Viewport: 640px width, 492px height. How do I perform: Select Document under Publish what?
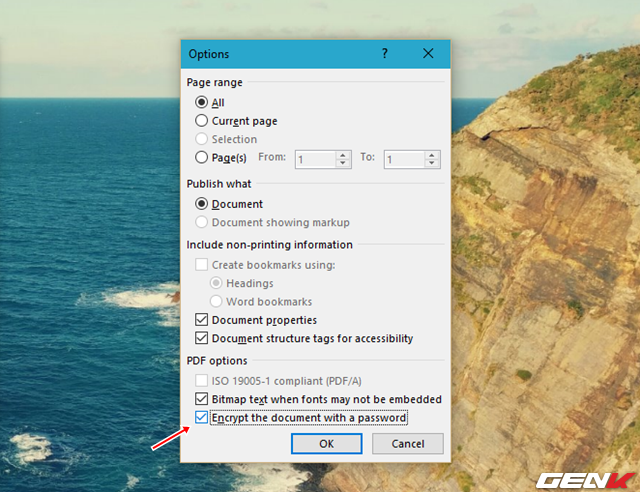coord(202,204)
